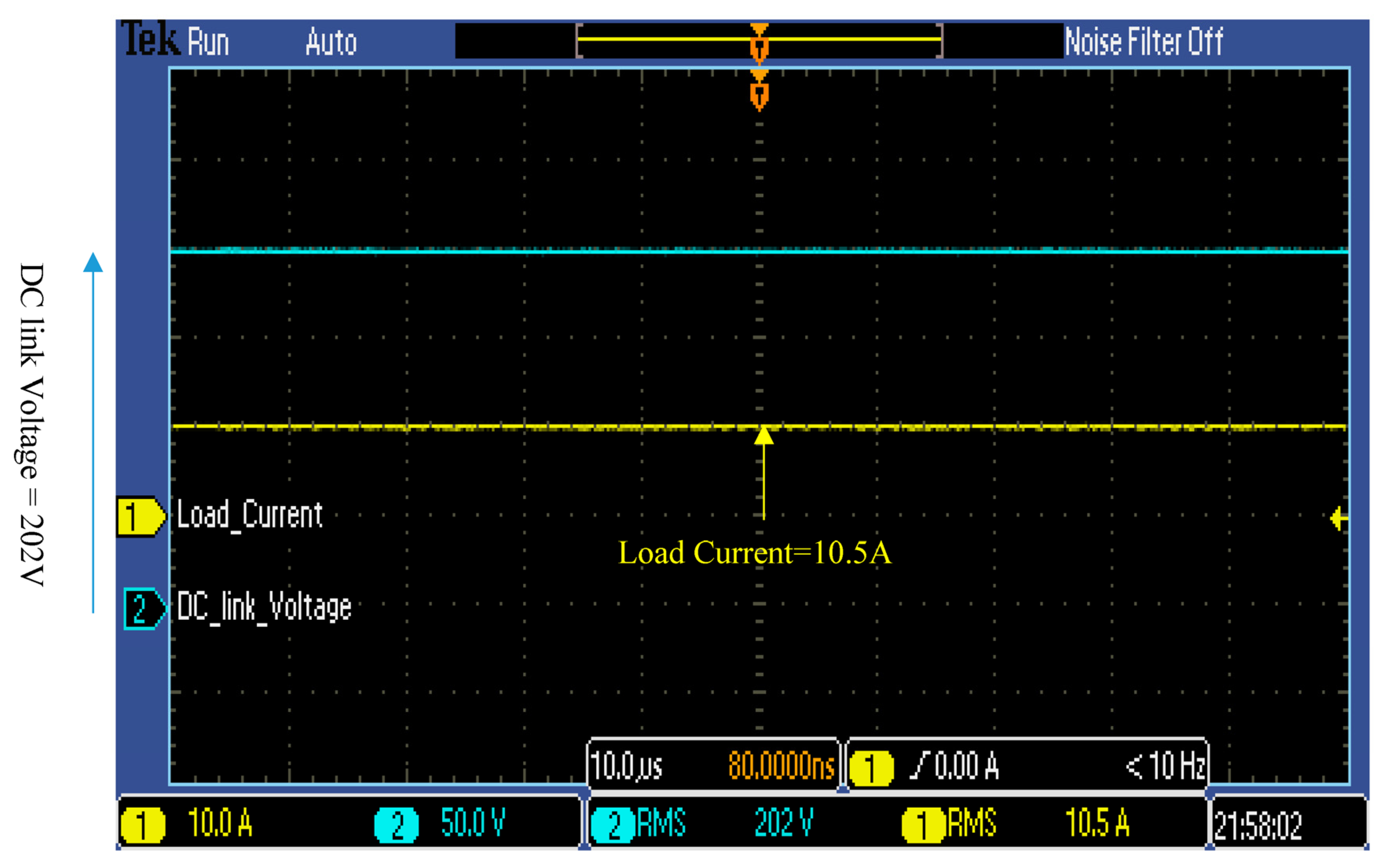Image resolution: width=1387 pixels, height=868 pixels.
Task: Click the yellow record view bar at the top
Action: pyautogui.click(x=666, y=39)
